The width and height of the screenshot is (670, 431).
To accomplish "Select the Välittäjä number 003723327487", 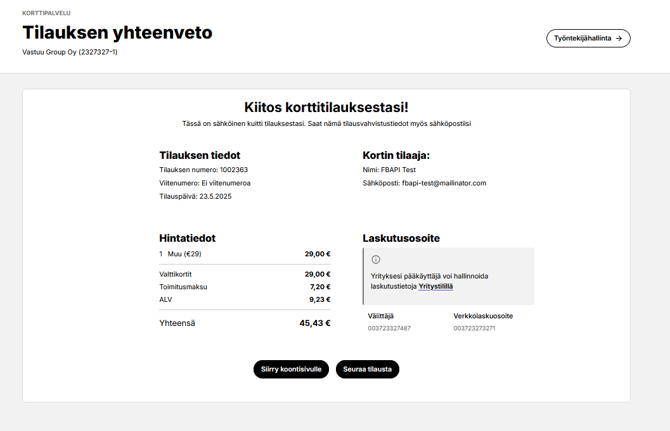I will [389, 328].
